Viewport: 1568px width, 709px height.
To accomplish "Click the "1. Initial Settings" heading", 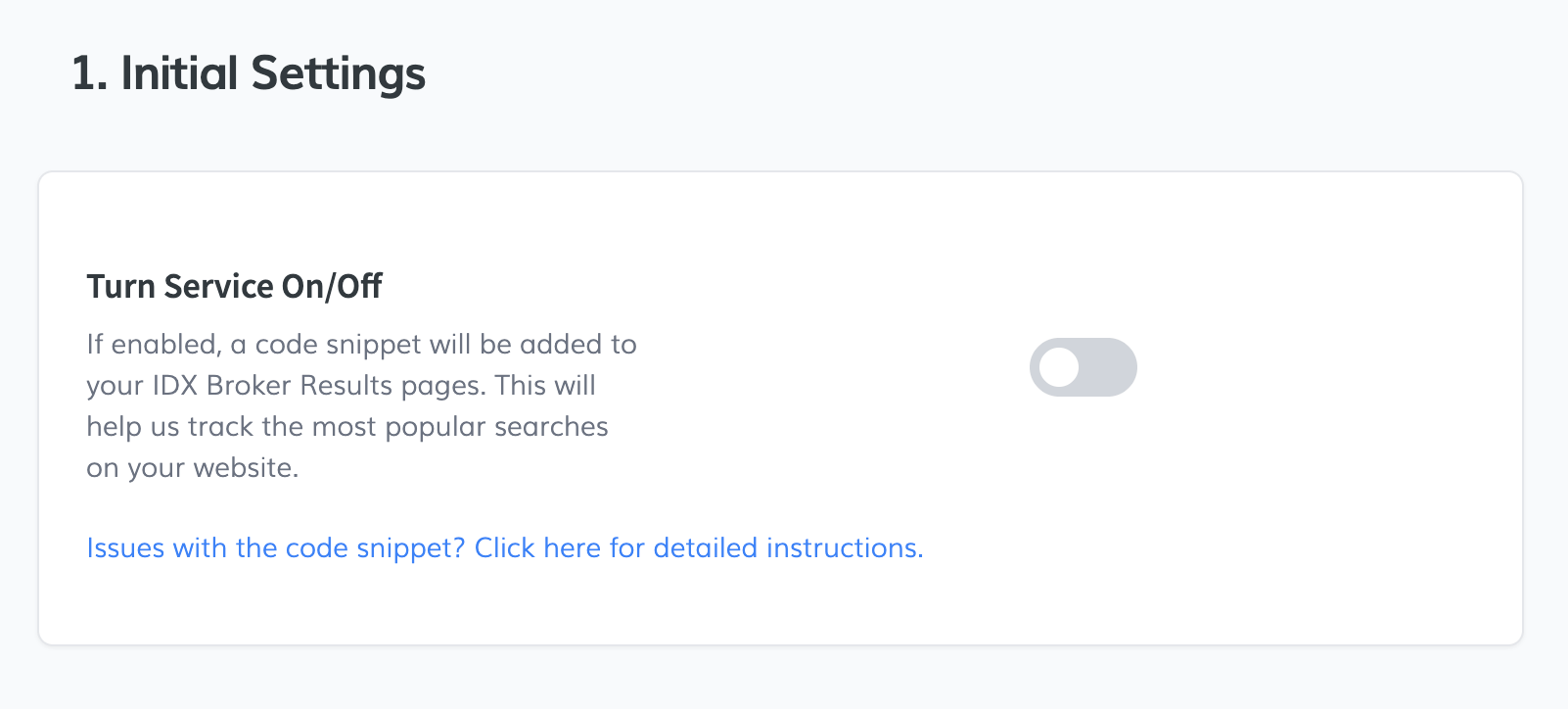I will point(249,73).
